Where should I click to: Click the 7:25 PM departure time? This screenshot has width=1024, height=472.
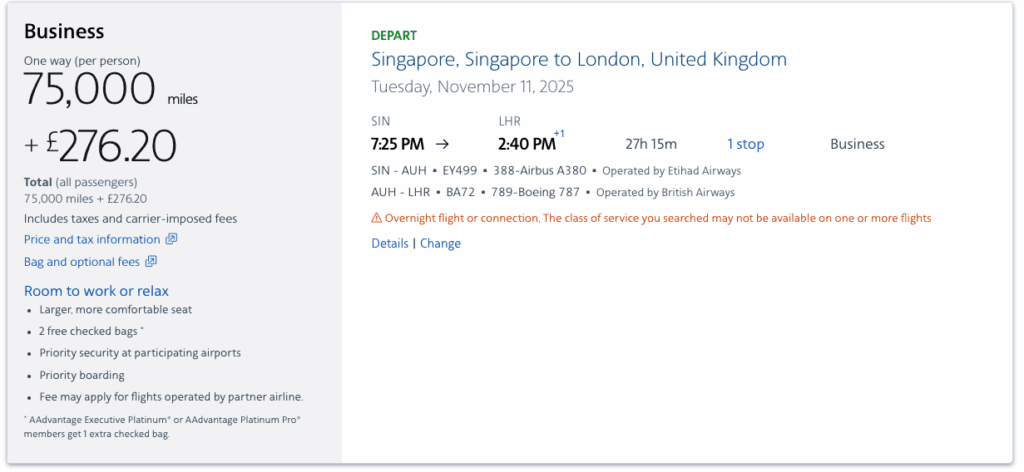pyautogui.click(x=397, y=144)
